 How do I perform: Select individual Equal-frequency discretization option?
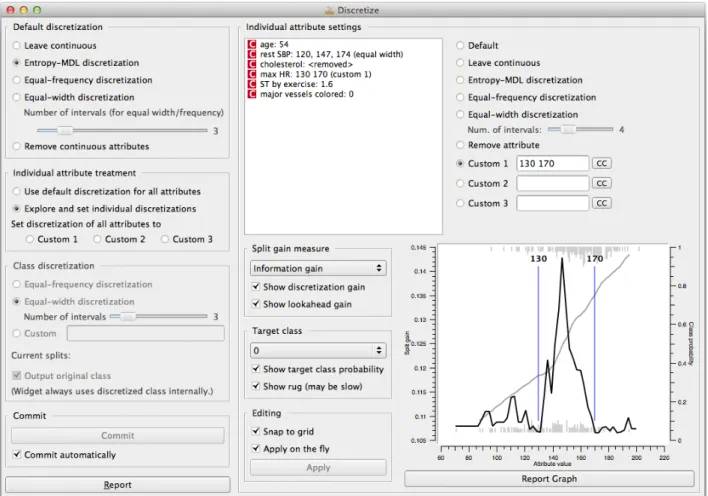coord(460,97)
